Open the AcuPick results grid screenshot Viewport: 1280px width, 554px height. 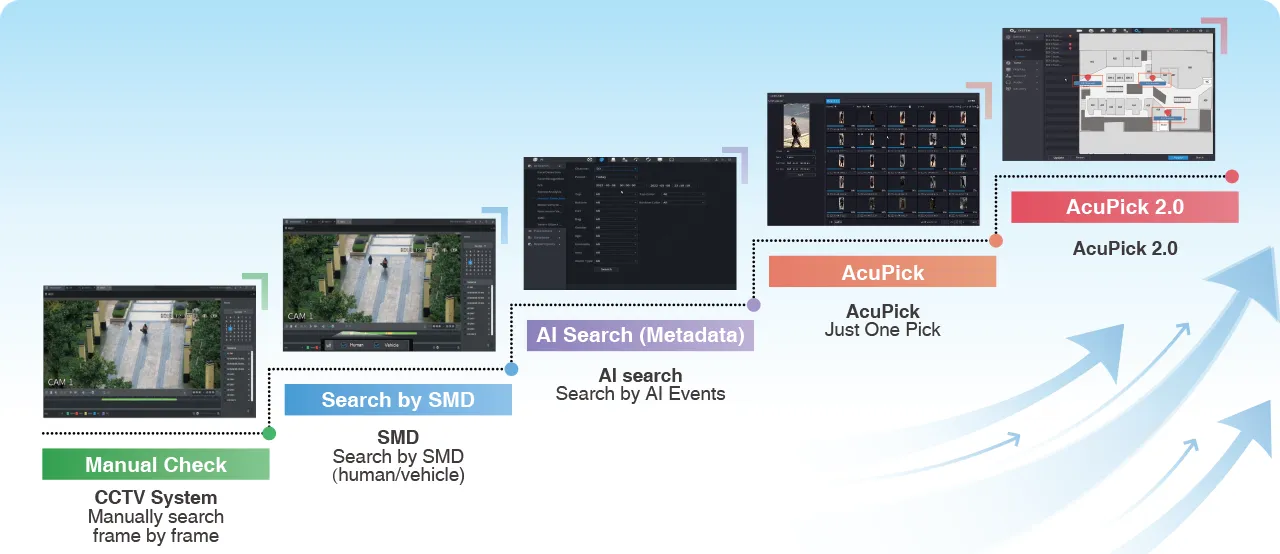click(873, 159)
